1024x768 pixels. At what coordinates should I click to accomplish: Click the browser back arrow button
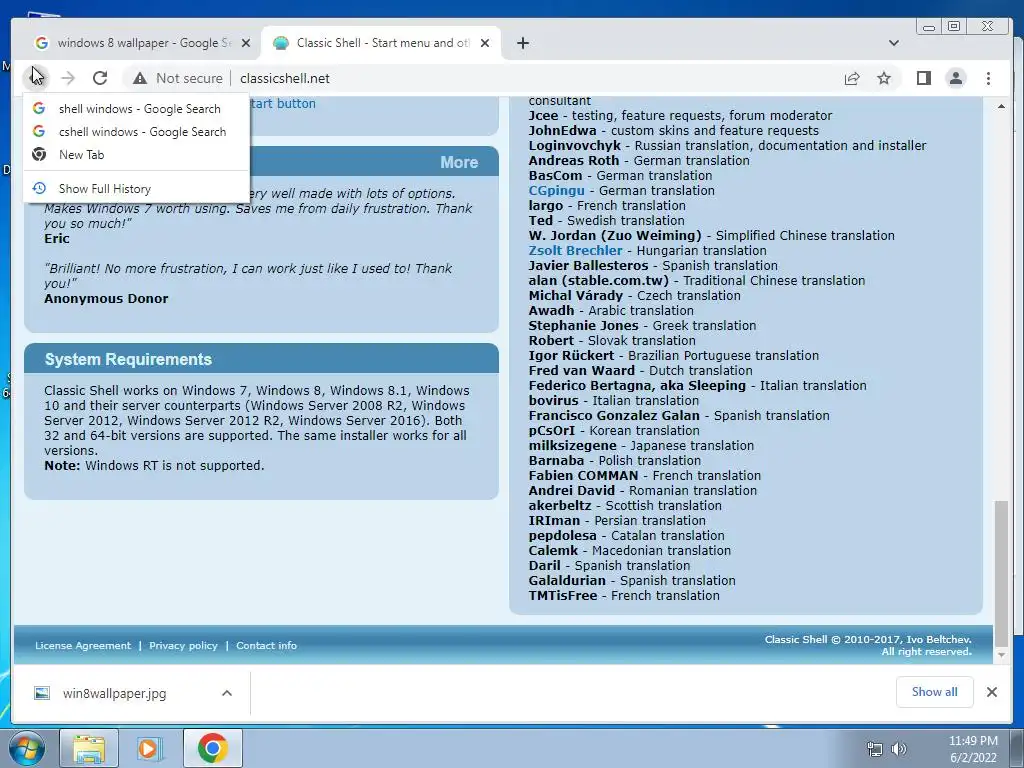pos(35,78)
